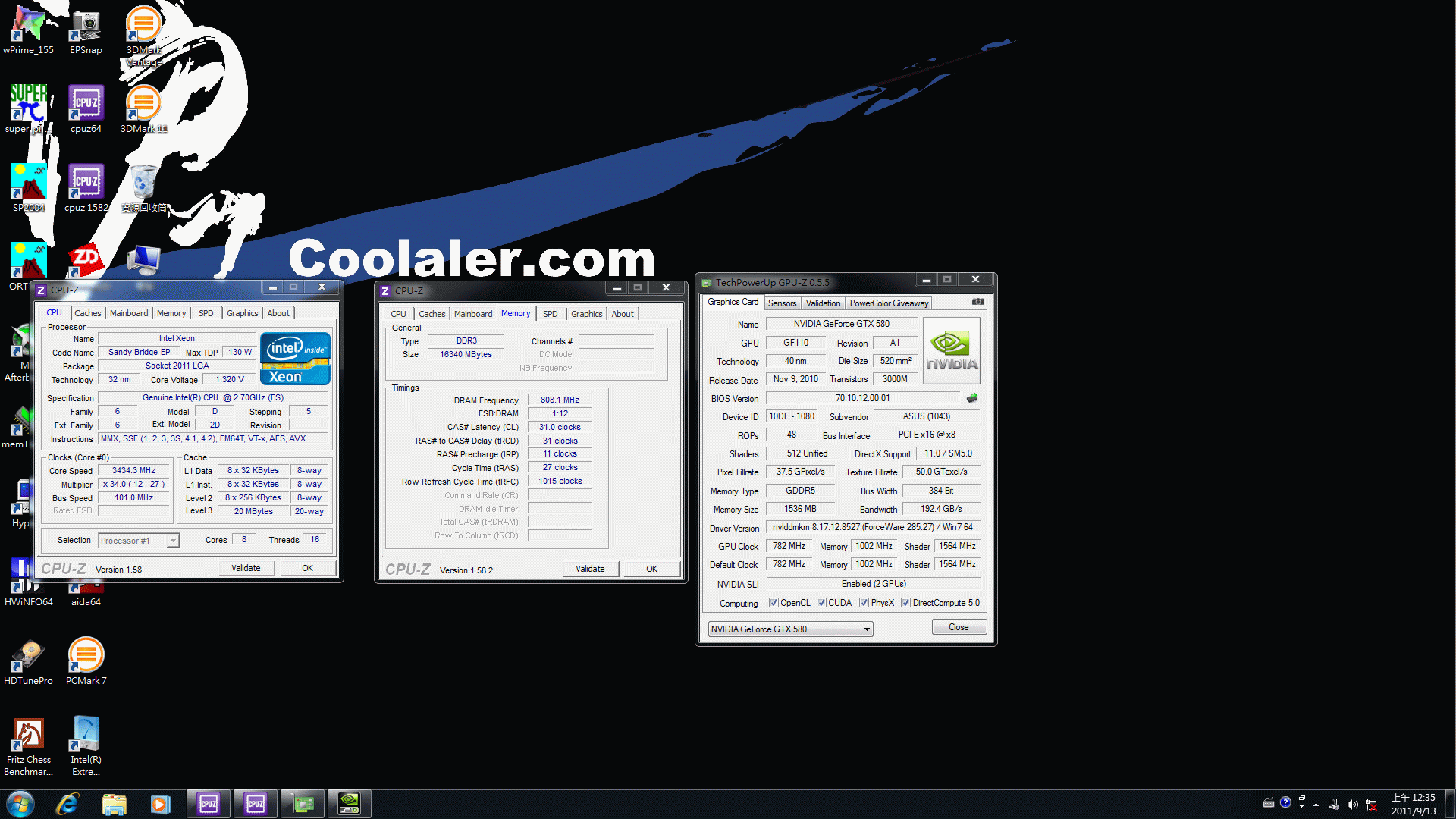Click the Intel Xeon logo in CPU-Z
1456x819 pixels.
point(295,359)
